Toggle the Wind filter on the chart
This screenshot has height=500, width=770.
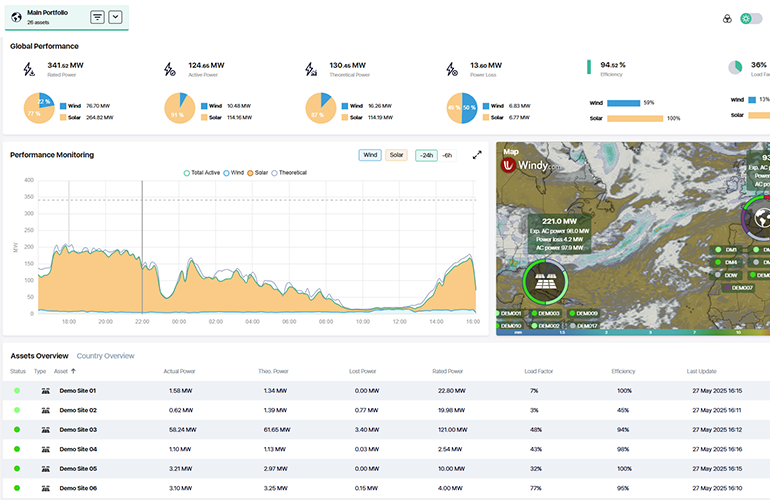click(x=370, y=155)
